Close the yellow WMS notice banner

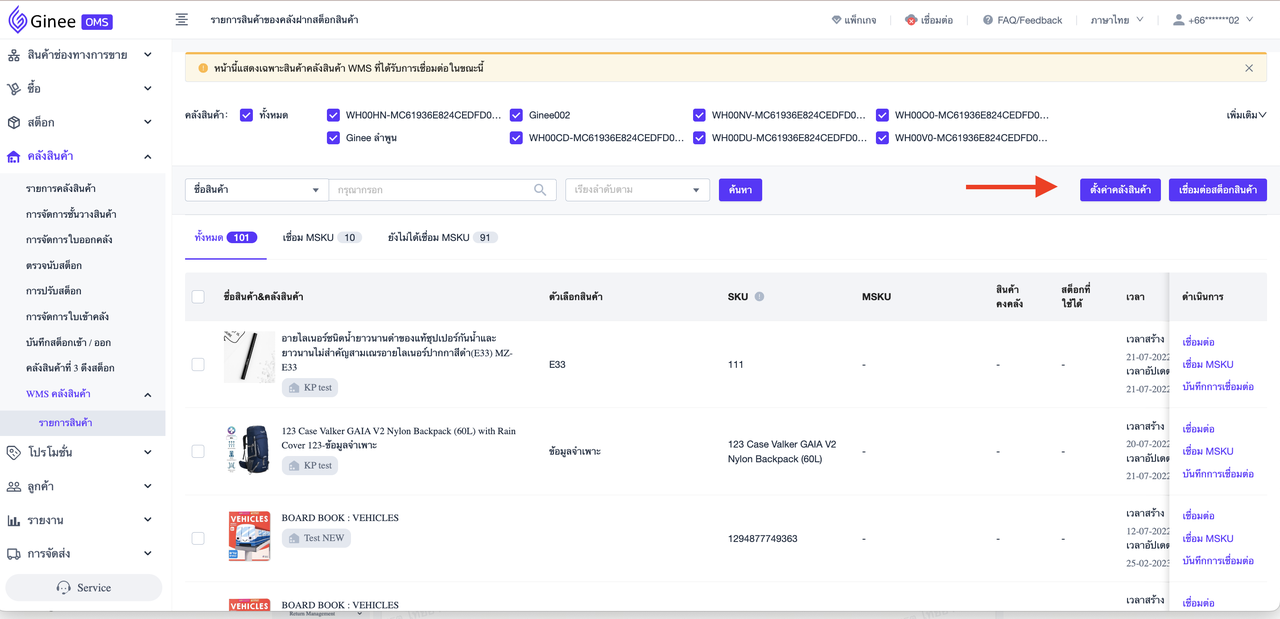click(1249, 68)
